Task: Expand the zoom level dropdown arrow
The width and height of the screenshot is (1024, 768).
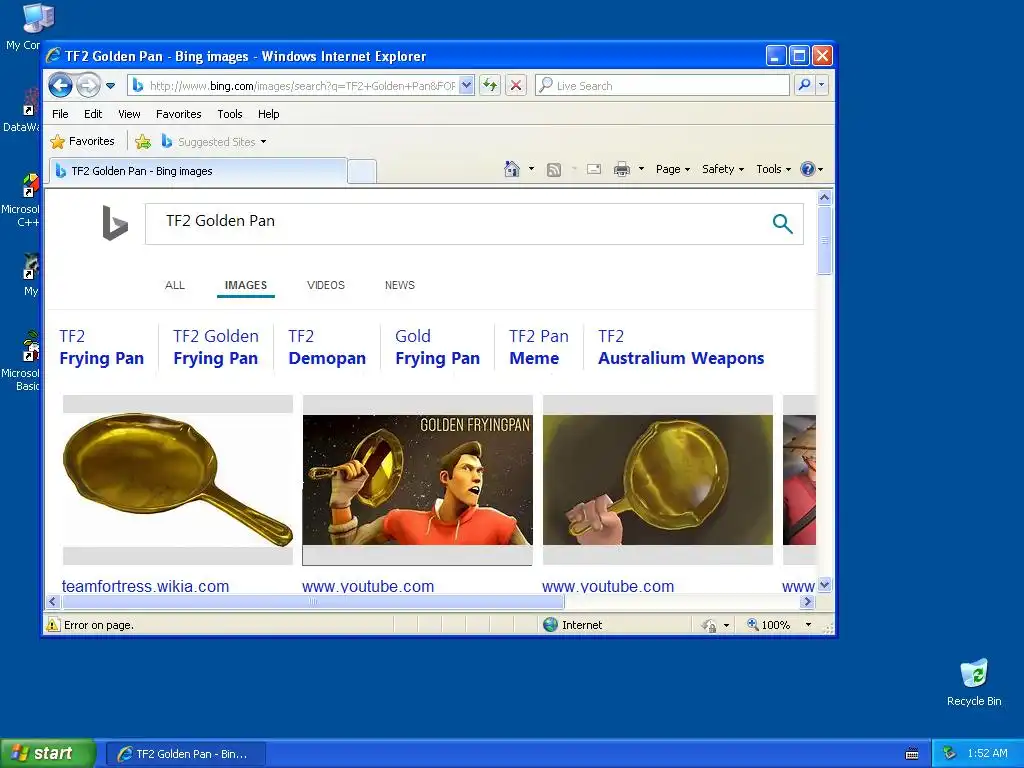Action: tap(808, 625)
